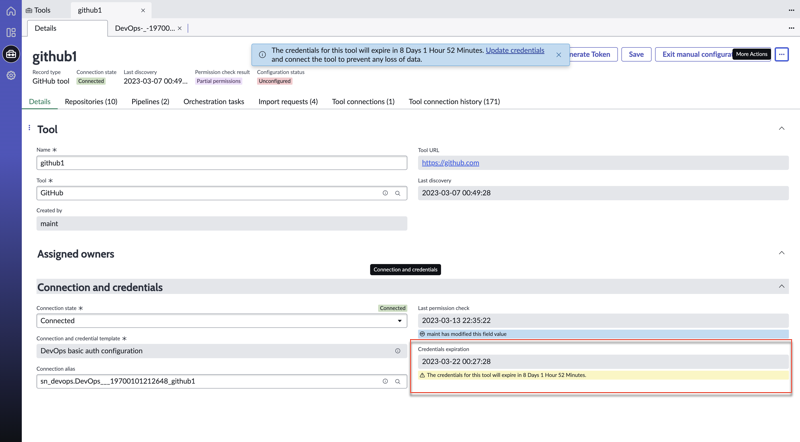Click the search icon in Tool field
The height and width of the screenshot is (442, 800).
pyautogui.click(x=397, y=193)
